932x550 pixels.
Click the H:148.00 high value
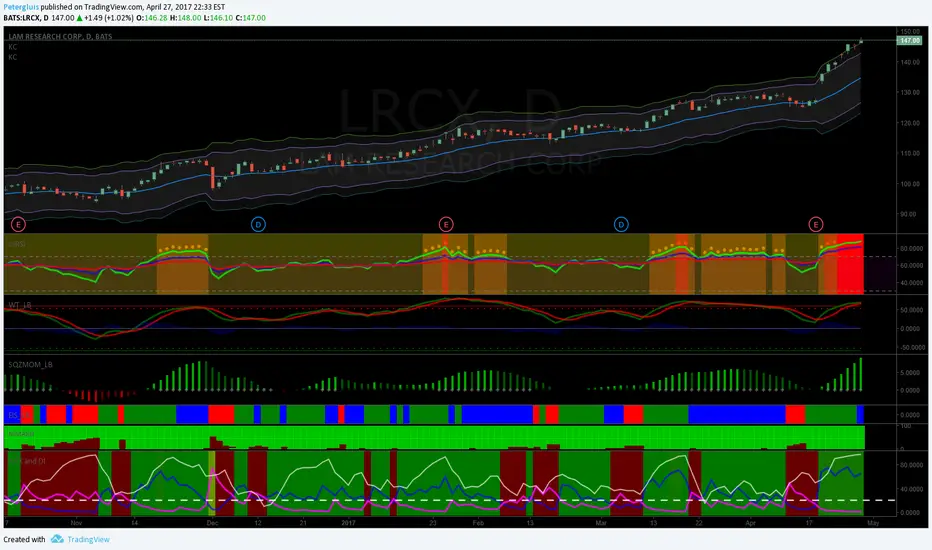tap(185, 18)
